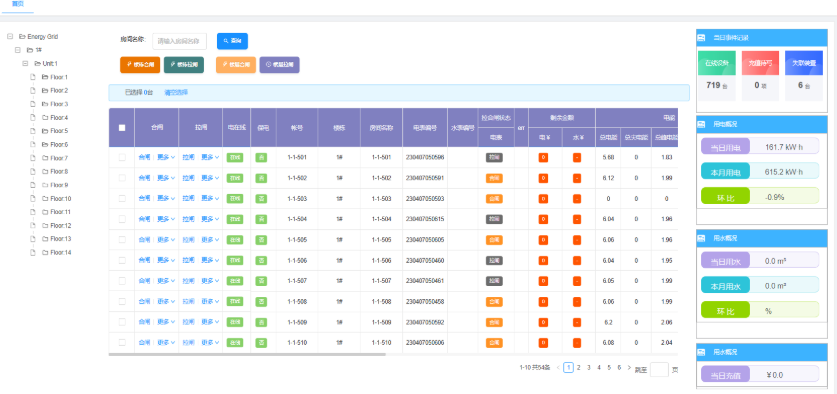Check the checkbox for row 1-1-508
837x394 pixels.
(122, 301)
